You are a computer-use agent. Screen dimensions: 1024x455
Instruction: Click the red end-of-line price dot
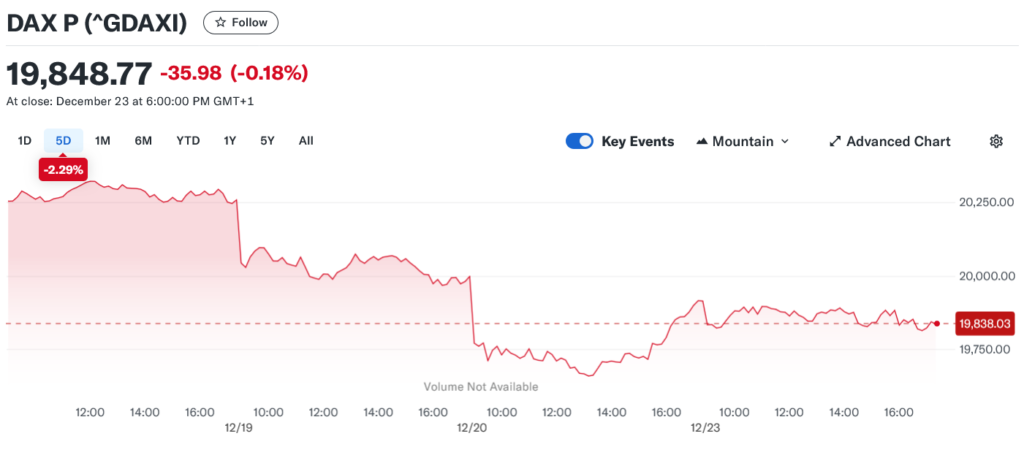tap(937, 323)
